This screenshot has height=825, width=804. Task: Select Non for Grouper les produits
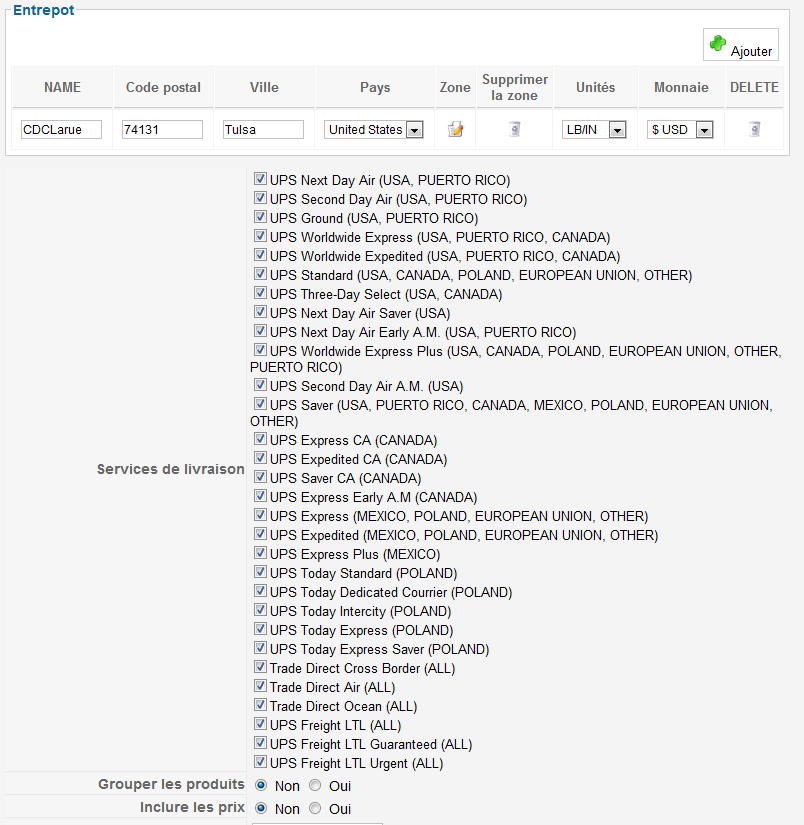click(x=261, y=786)
